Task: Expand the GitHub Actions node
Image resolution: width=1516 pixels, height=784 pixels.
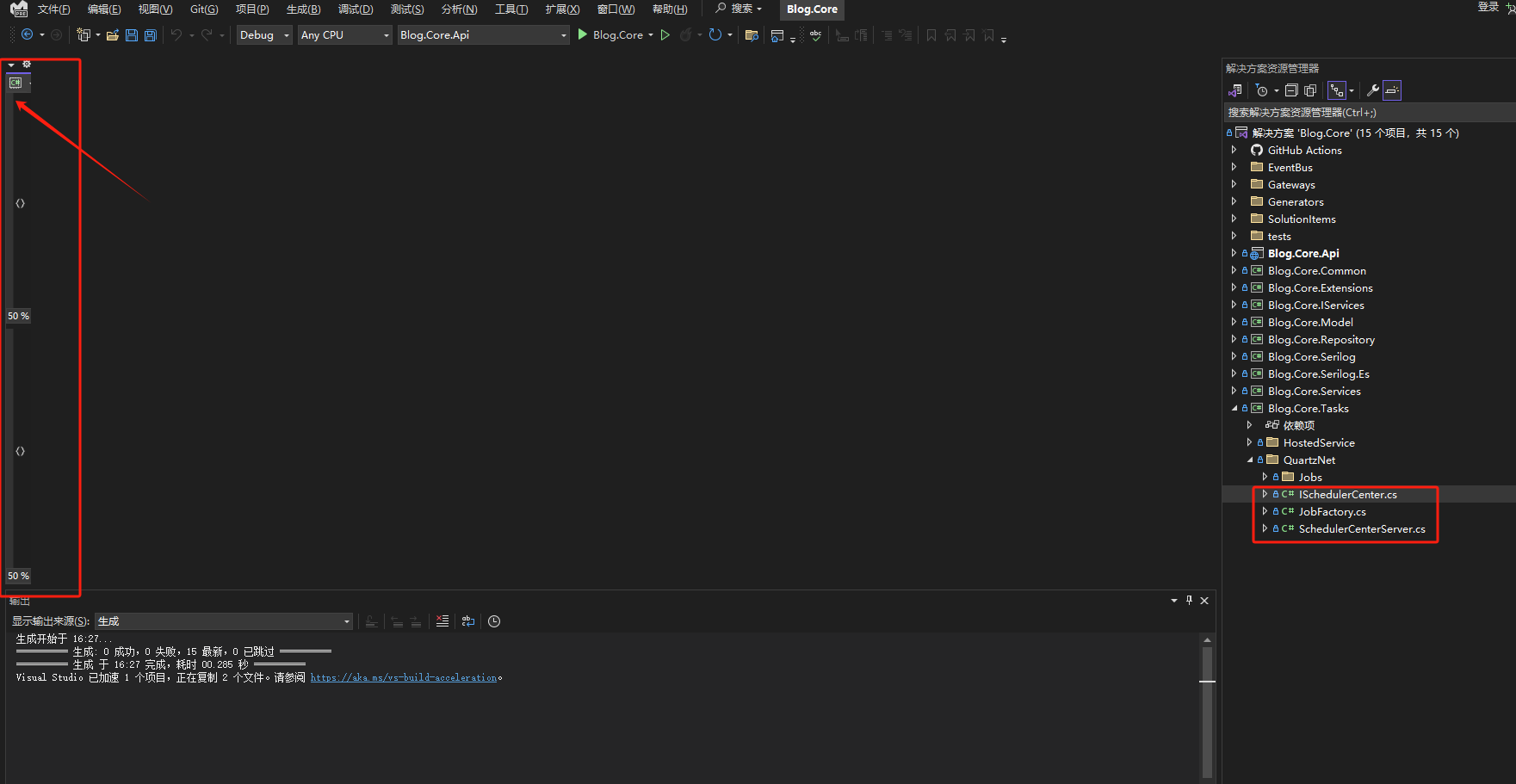Action: coord(1234,150)
